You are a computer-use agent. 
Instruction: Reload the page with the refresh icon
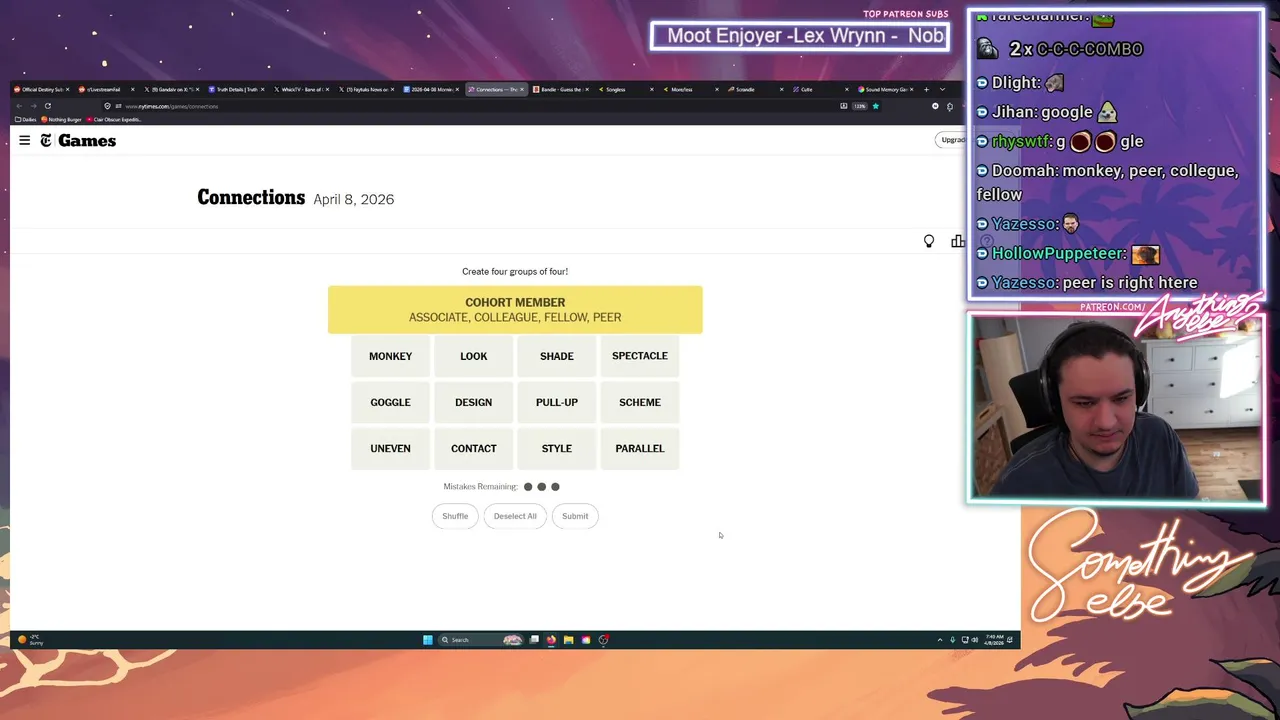tap(48, 106)
